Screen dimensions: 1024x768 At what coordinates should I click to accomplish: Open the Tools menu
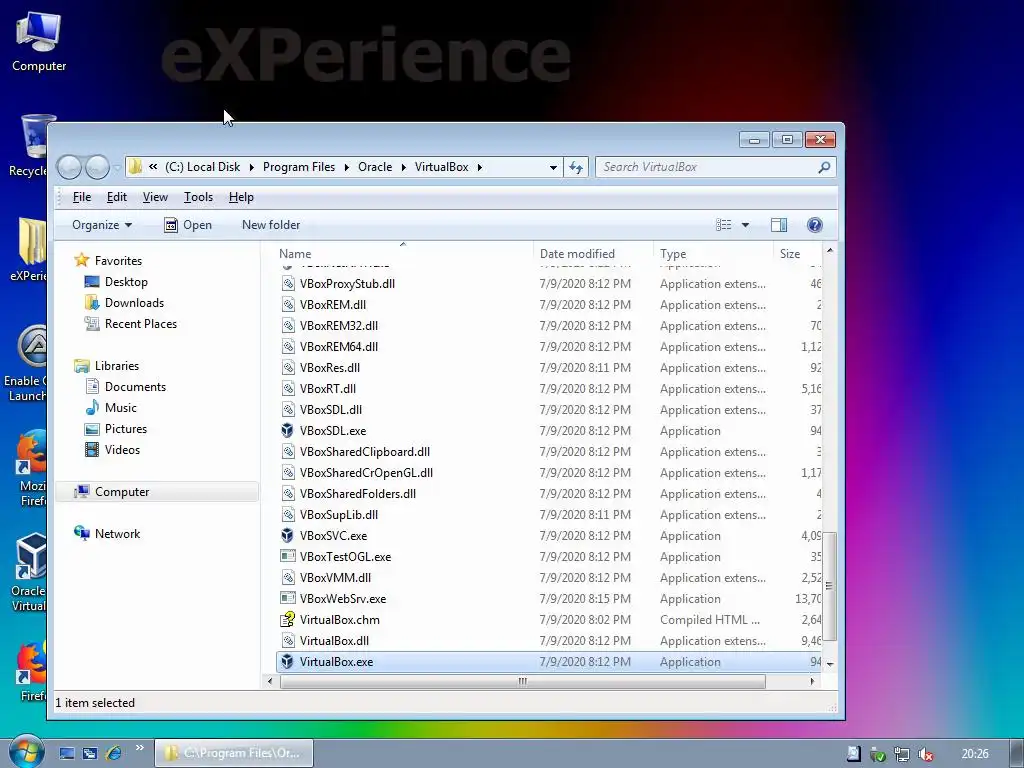tap(198, 197)
